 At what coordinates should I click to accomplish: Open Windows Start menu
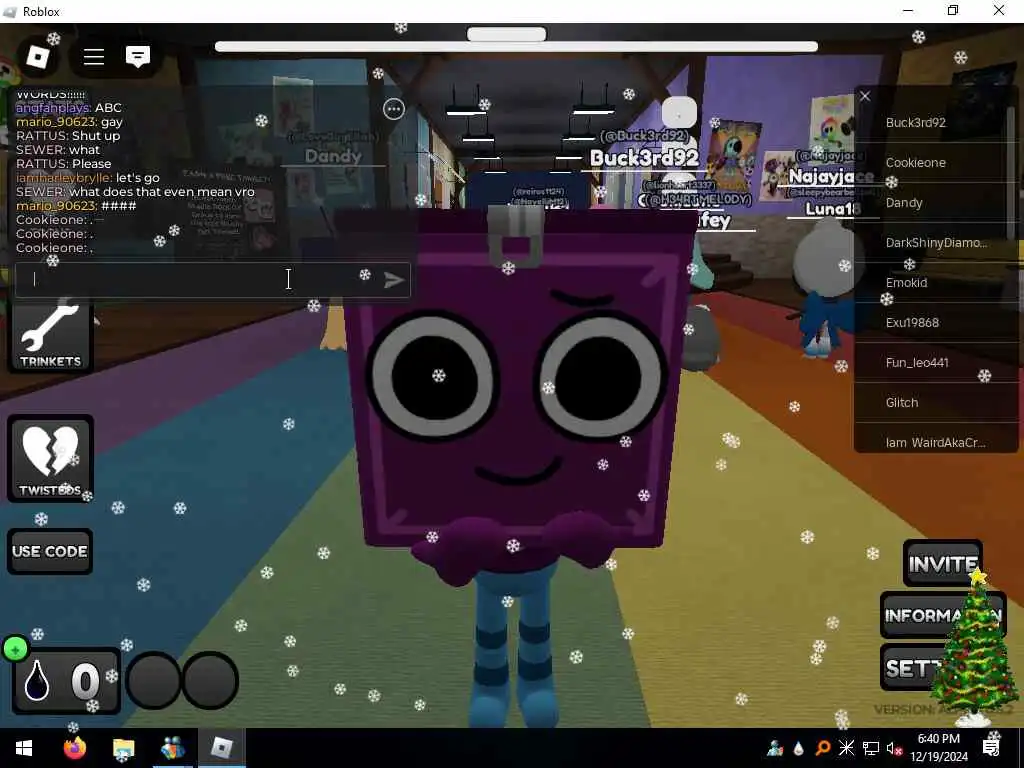click(24, 748)
